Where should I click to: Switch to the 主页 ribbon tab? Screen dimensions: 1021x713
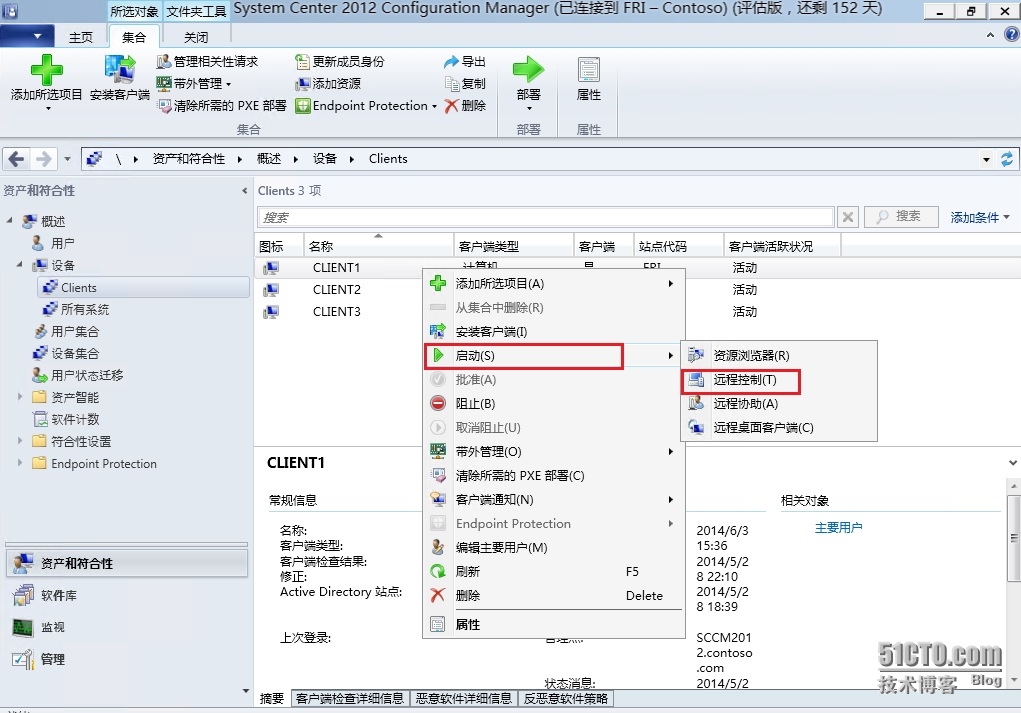pyautogui.click(x=81, y=37)
